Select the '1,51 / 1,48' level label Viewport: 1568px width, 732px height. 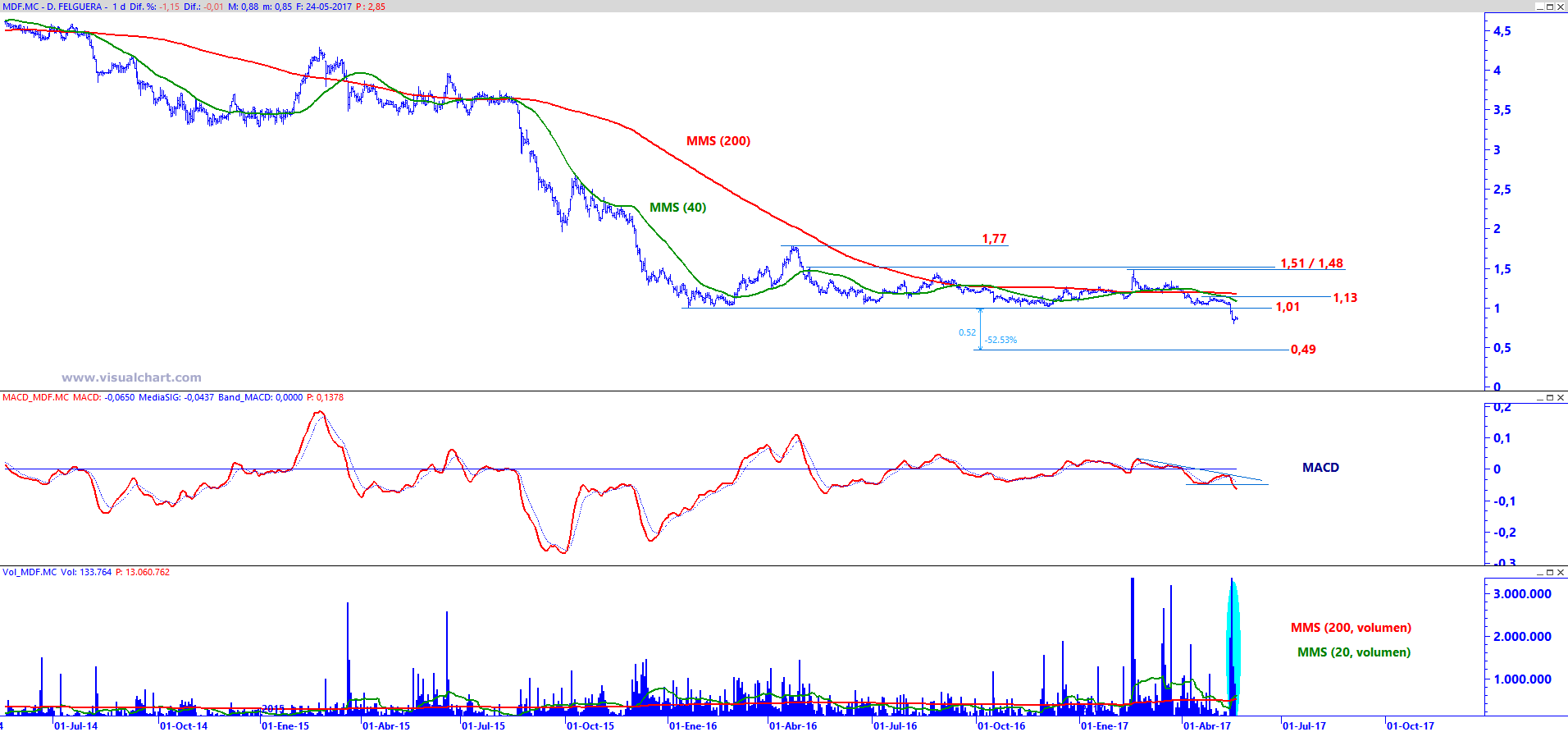click(x=1312, y=263)
